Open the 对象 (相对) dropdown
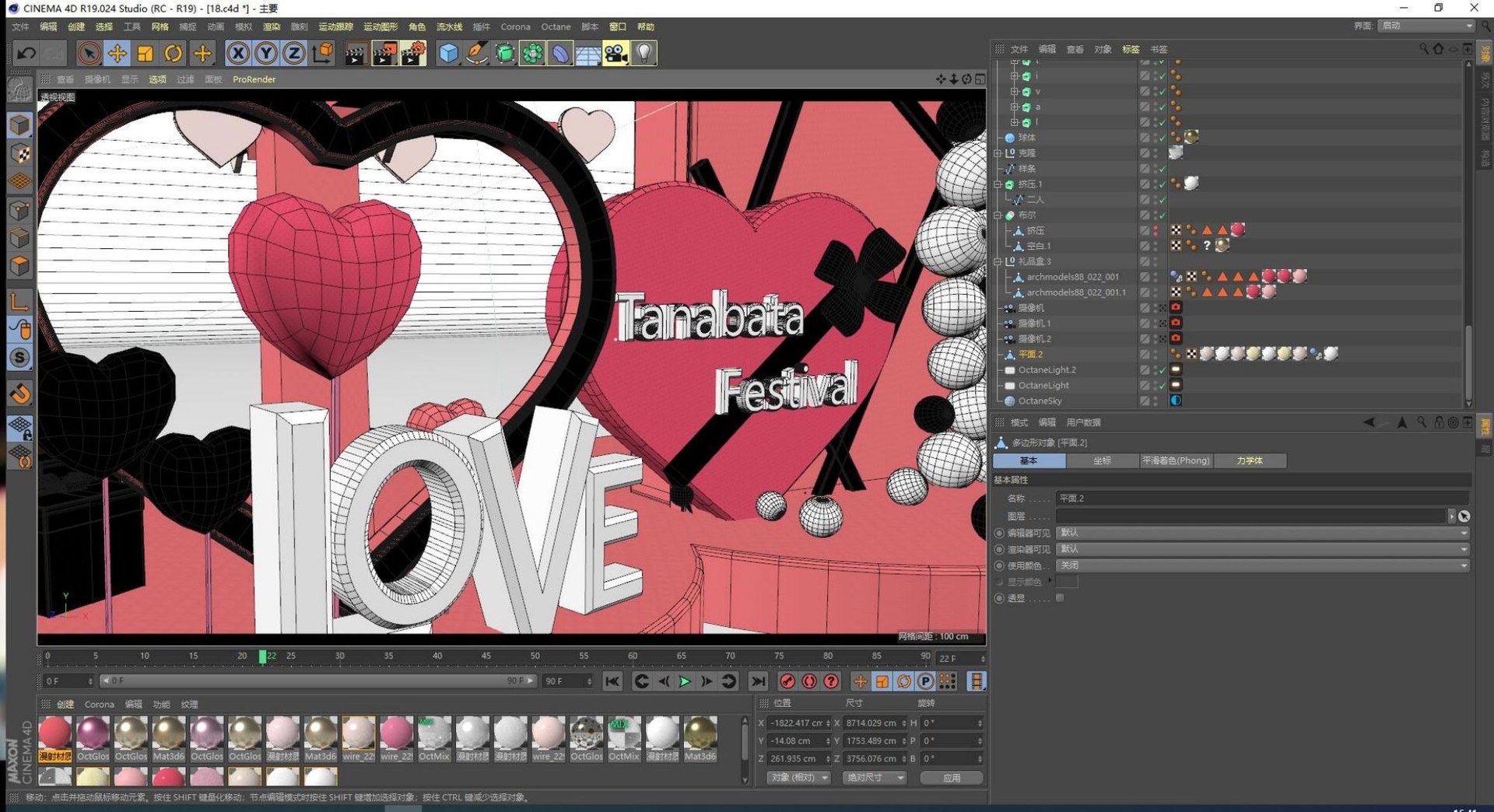 coord(798,778)
